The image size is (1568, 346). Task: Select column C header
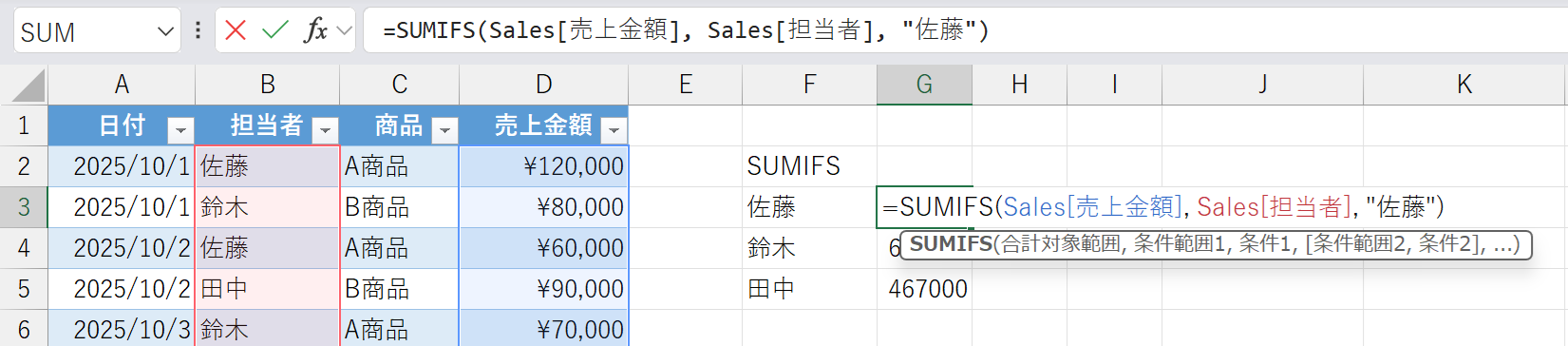coord(400,85)
